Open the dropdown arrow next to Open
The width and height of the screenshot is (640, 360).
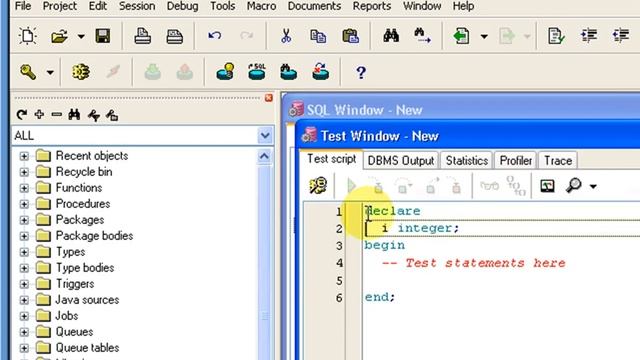pyautogui.click(x=81, y=37)
